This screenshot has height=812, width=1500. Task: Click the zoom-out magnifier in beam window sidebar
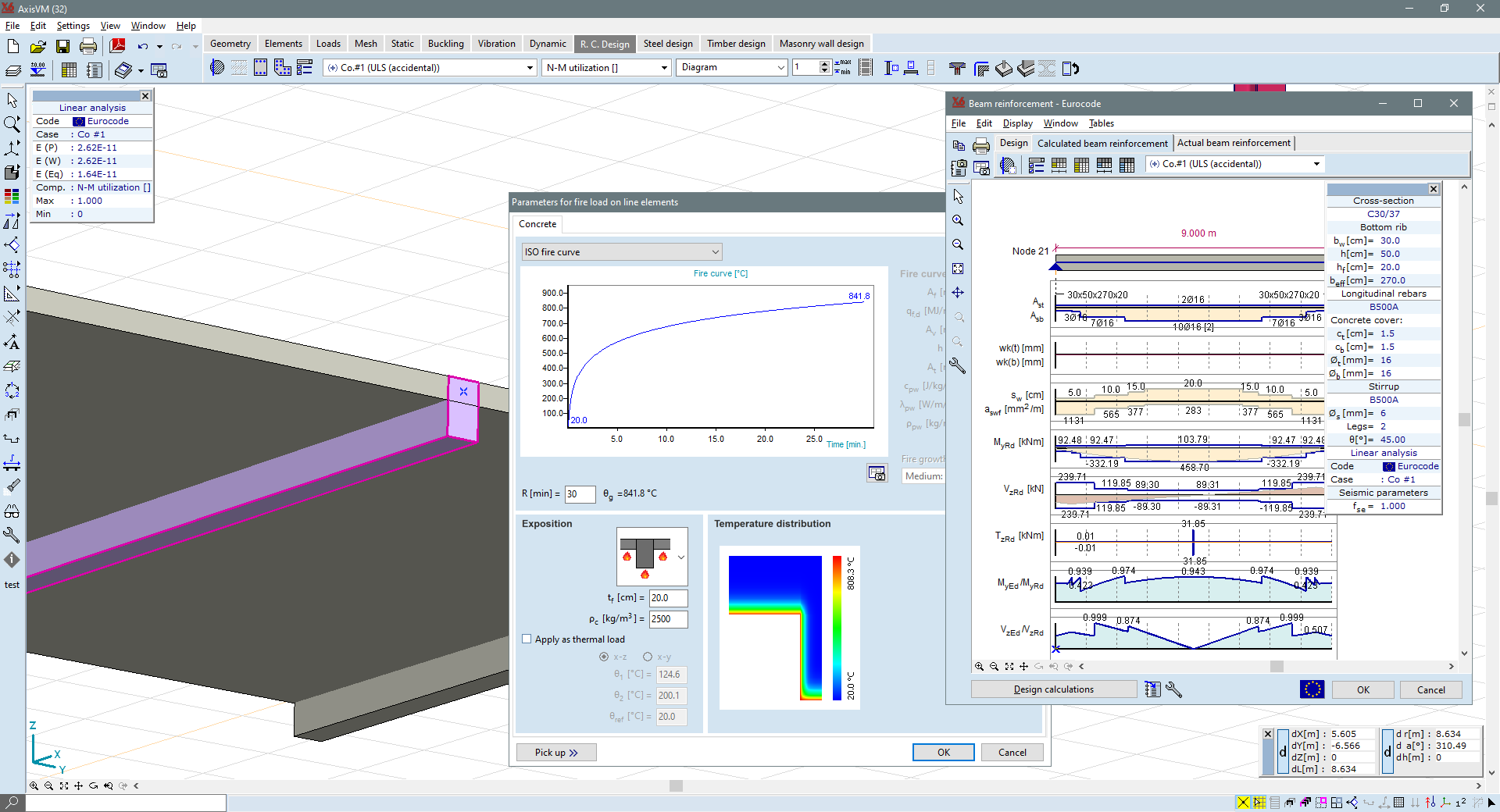958,244
